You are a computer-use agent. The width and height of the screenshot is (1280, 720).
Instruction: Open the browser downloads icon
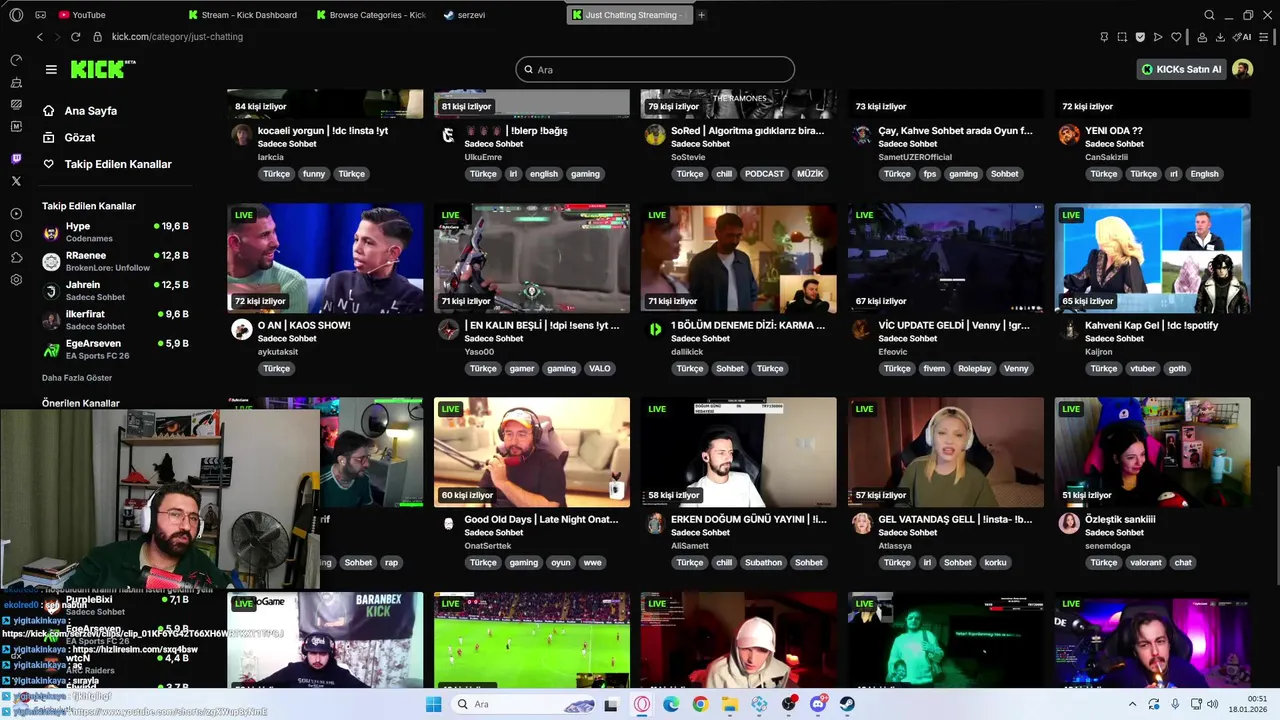point(1220,37)
